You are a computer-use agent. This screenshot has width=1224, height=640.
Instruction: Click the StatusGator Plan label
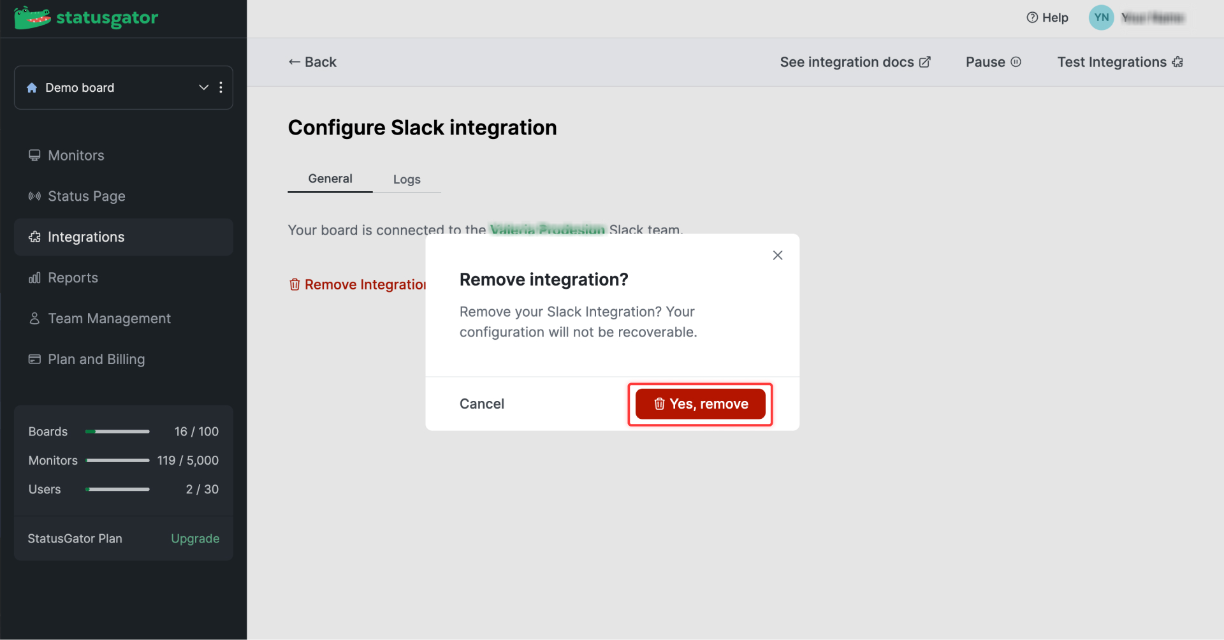pyautogui.click(x=75, y=538)
